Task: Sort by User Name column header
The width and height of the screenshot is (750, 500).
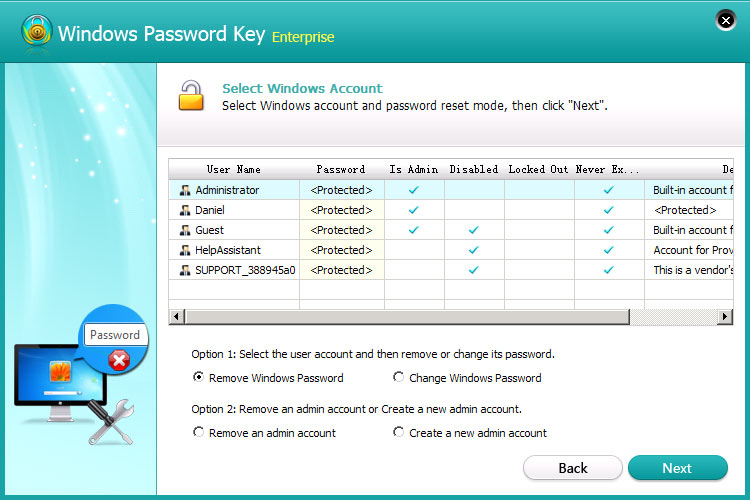Action: pos(234,169)
